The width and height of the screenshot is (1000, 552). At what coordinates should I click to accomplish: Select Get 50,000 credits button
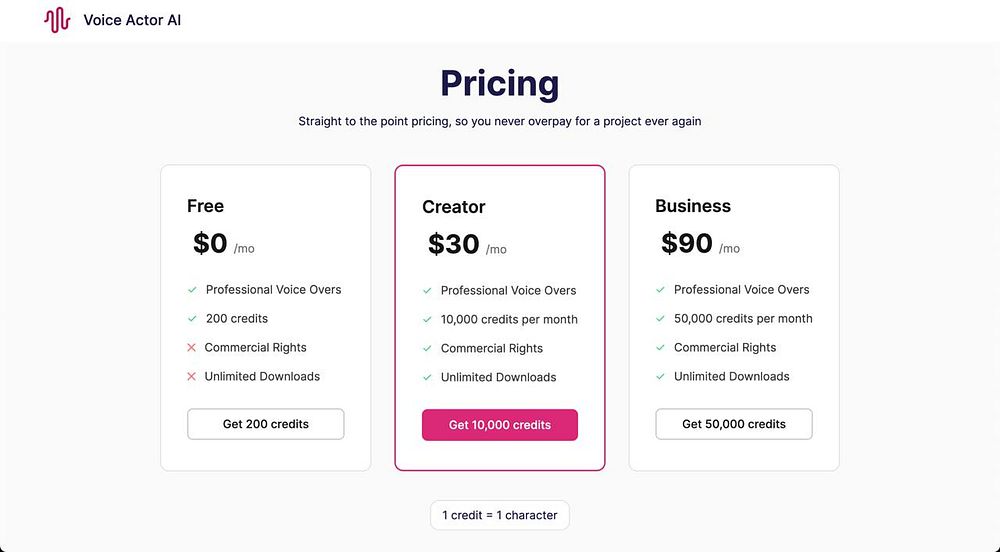[x=734, y=424]
